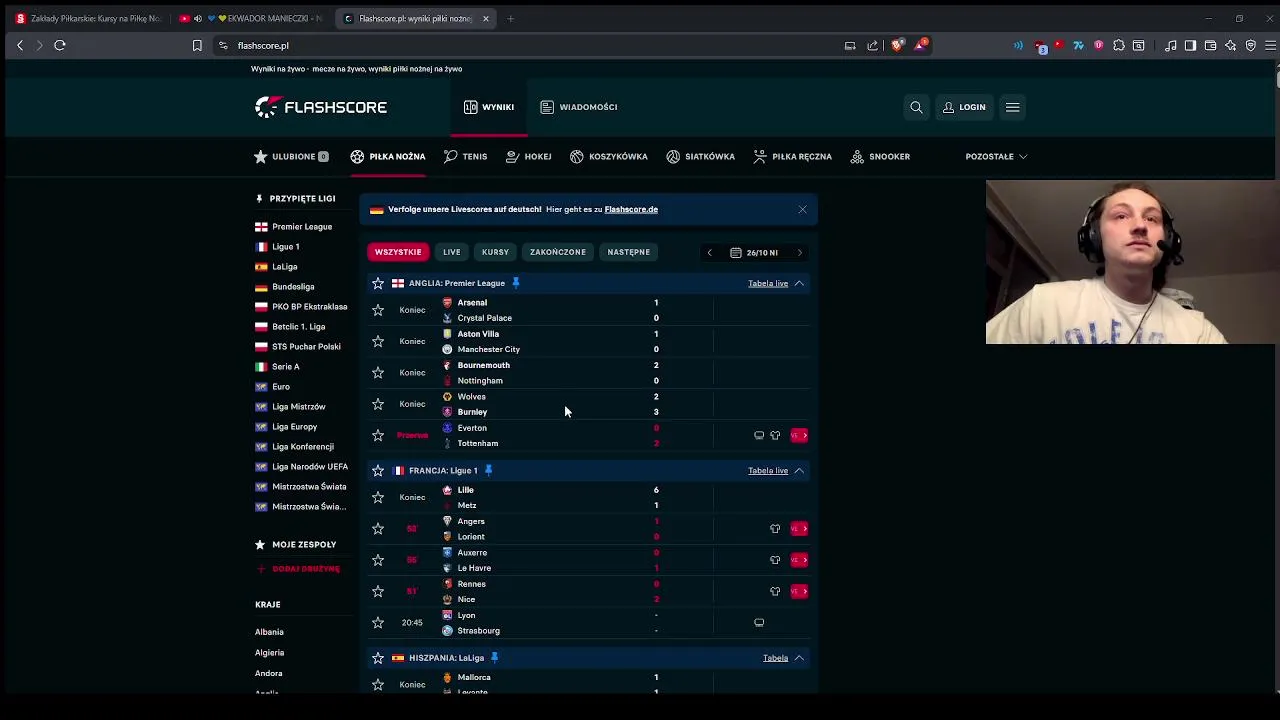This screenshot has height=720, width=1280.
Task: Open the Zakłady Piłkarskie browser tab
Action: click(88, 18)
